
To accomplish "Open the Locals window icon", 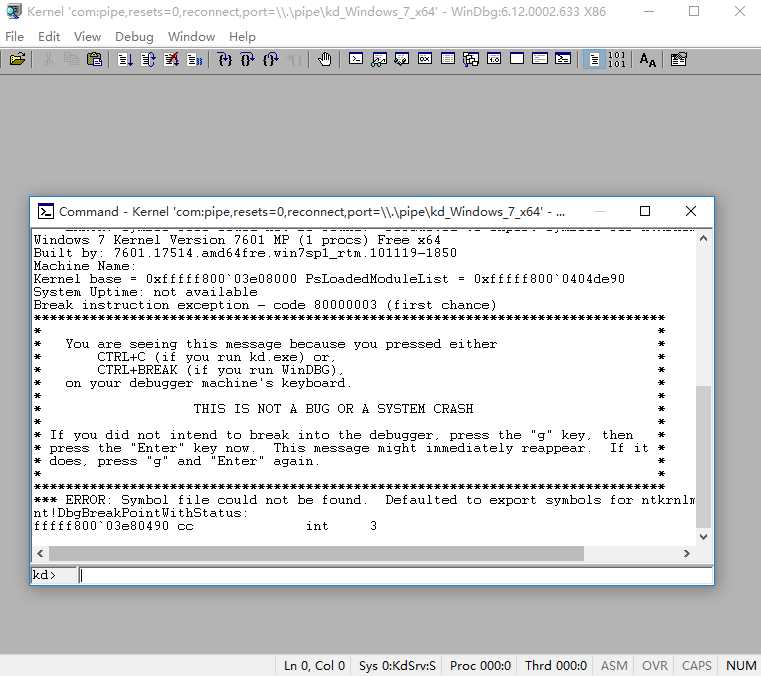I will tap(401, 59).
